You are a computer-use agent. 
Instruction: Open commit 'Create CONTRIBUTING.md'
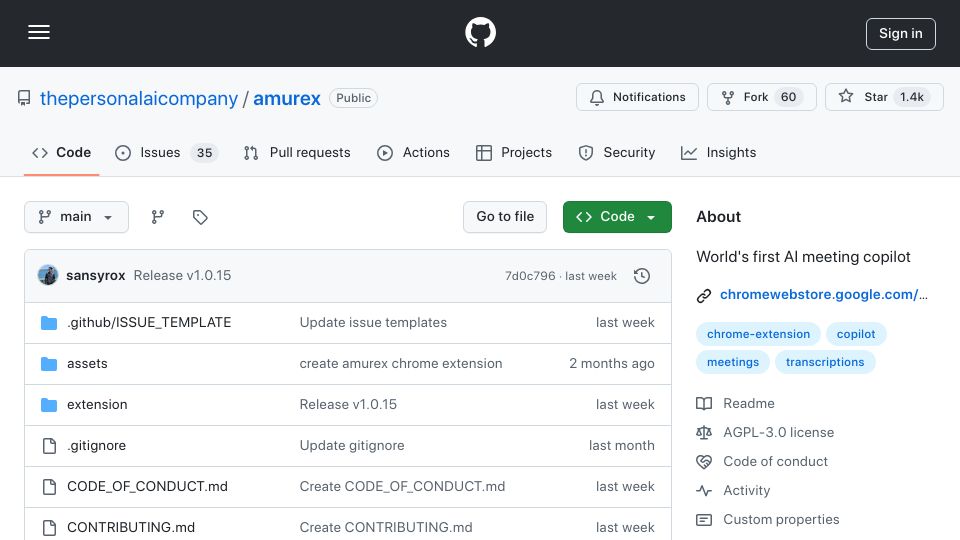click(386, 527)
